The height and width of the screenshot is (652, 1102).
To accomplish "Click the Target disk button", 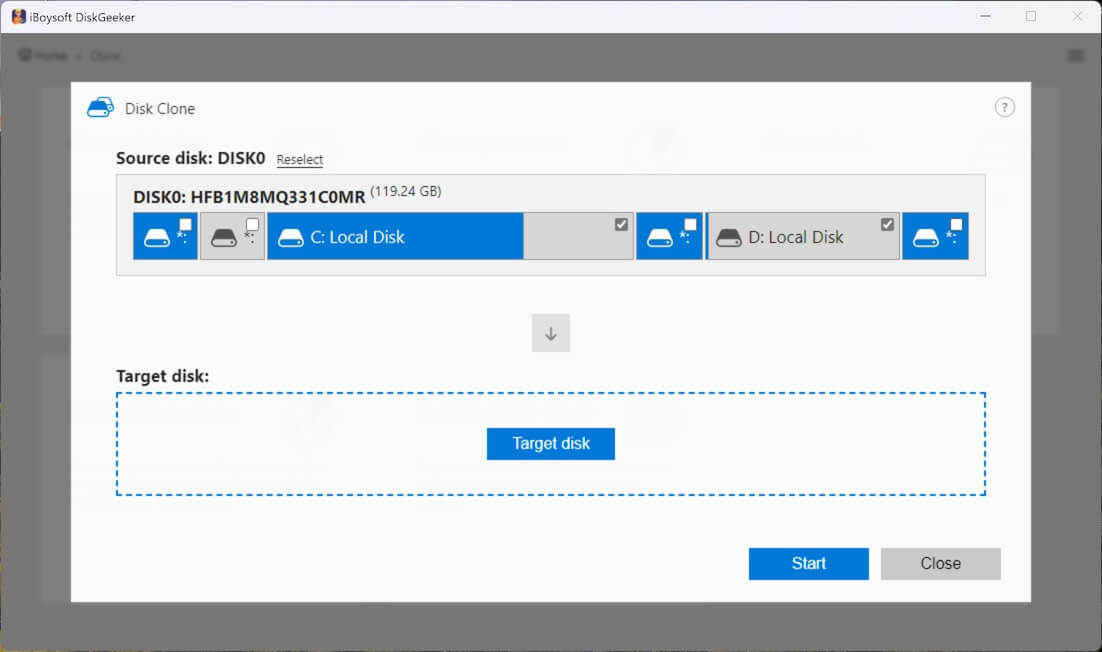I will (550, 443).
